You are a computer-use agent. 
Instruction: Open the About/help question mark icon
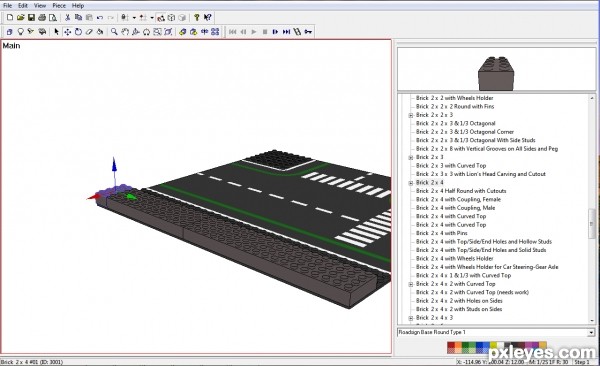pos(197,18)
